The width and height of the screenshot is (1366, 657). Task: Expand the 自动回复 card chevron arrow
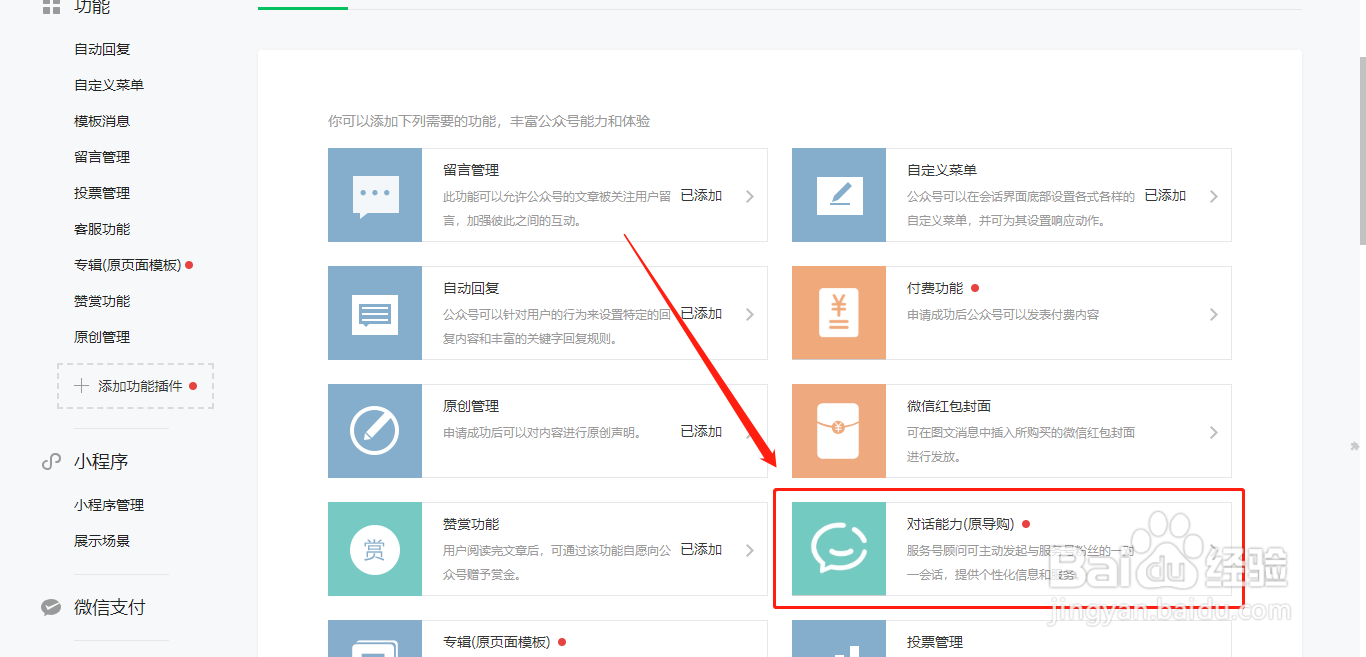(x=750, y=314)
